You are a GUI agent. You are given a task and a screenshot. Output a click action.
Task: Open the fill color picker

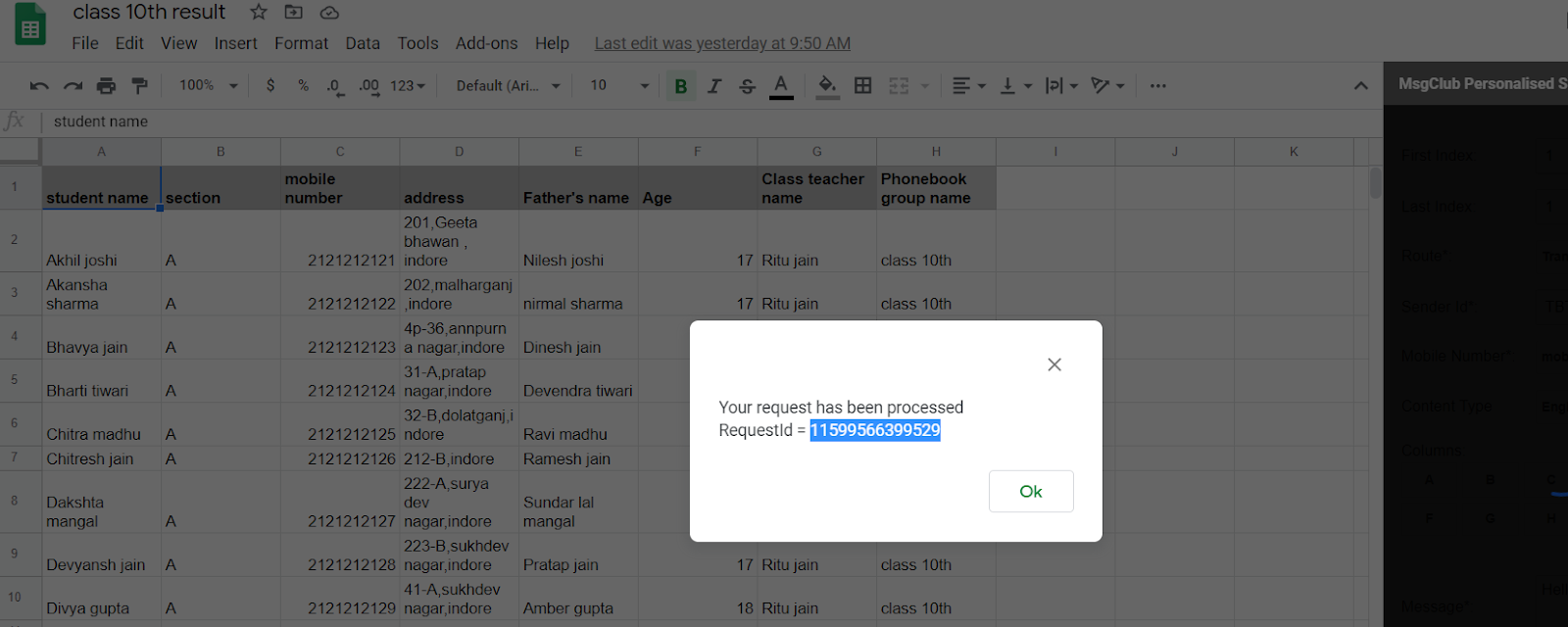[x=828, y=86]
